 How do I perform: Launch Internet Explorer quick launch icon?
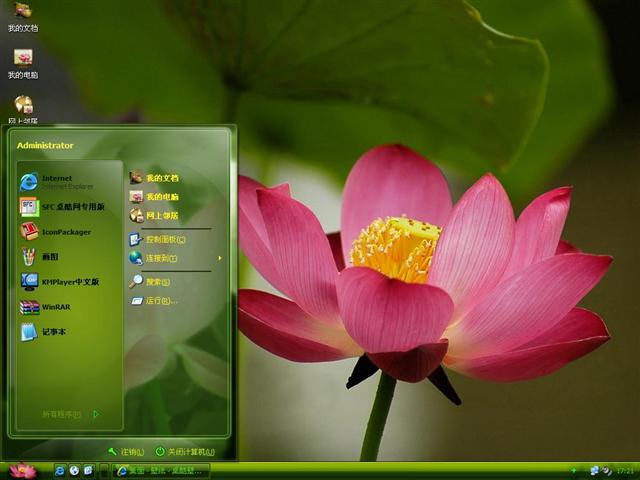(x=60, y=471)
